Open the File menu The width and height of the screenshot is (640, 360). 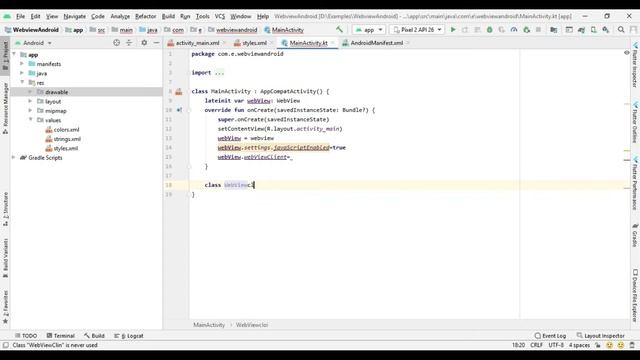point(20,16)
